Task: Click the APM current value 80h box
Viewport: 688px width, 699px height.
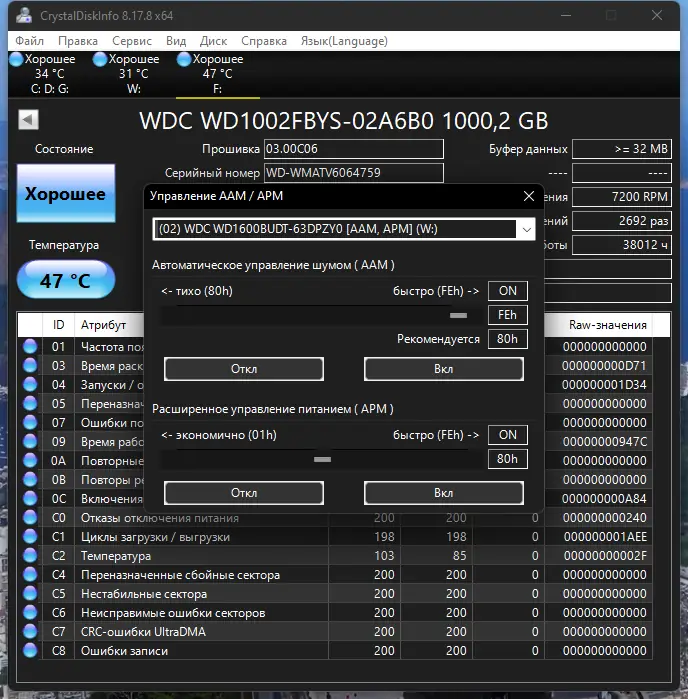Action: (508, 459)
